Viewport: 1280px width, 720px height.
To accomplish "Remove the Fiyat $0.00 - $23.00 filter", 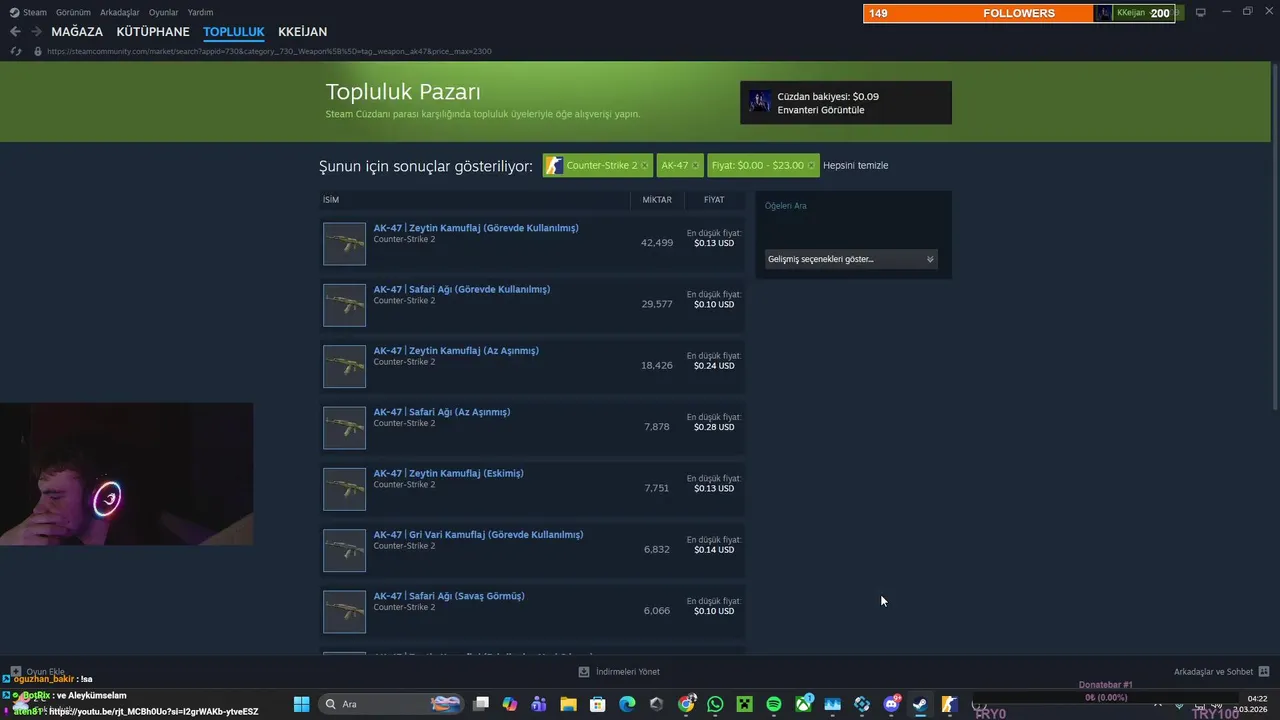I will [811, 165].
